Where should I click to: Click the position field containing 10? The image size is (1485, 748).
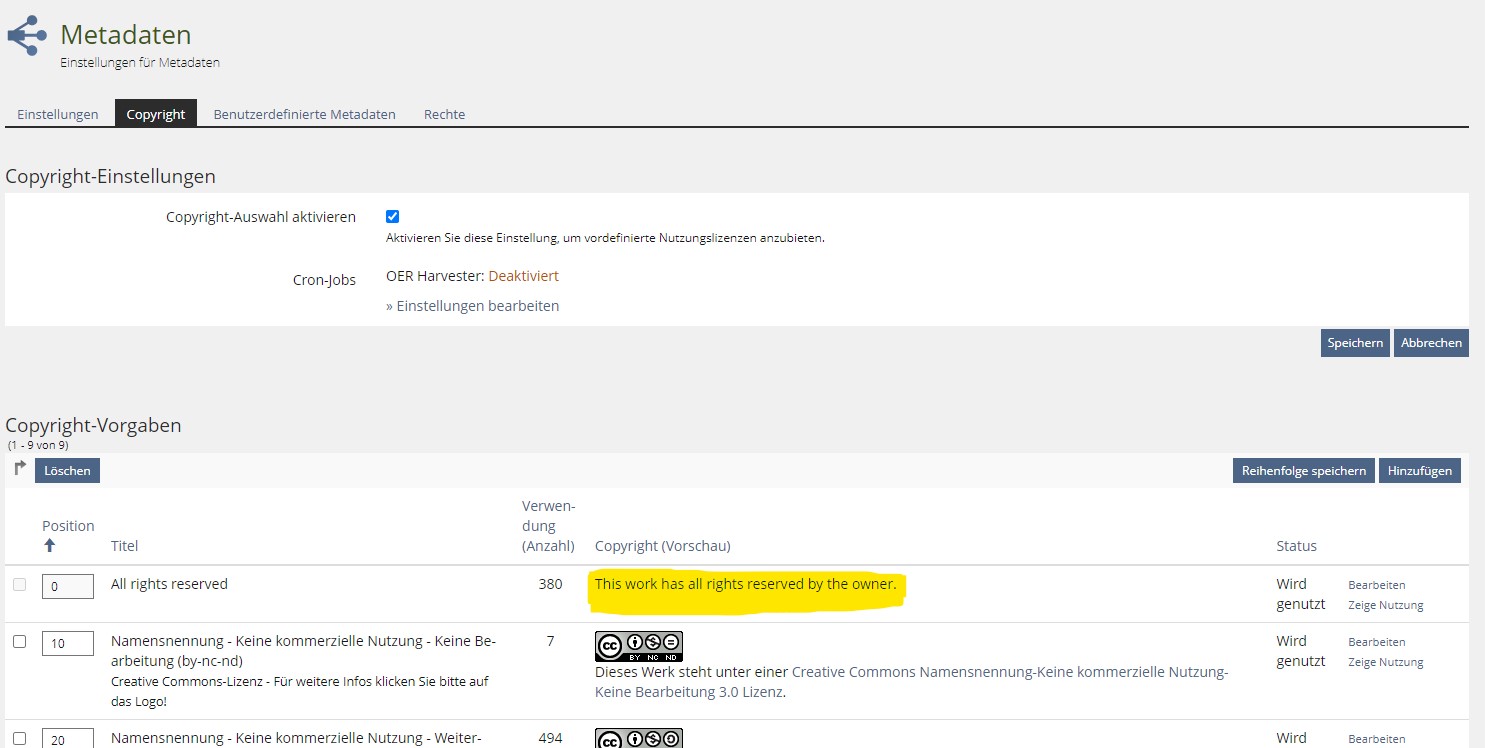67,644
